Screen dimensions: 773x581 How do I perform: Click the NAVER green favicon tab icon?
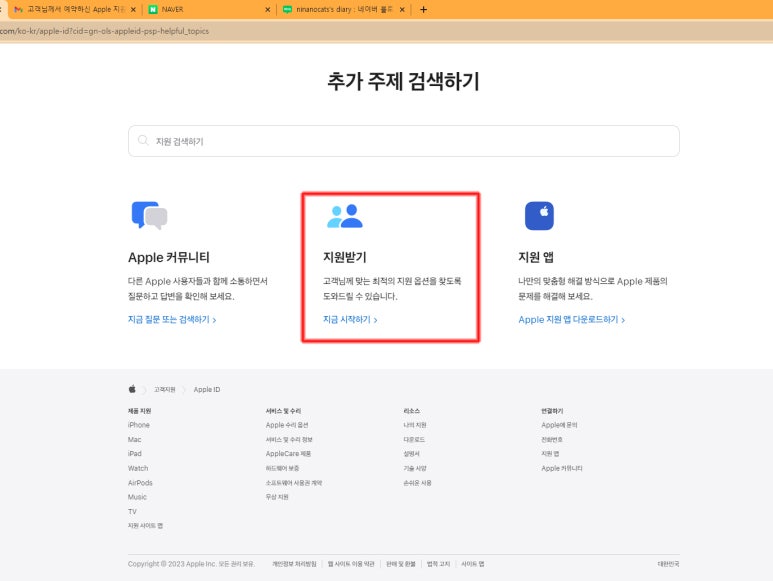pos(153,9)
